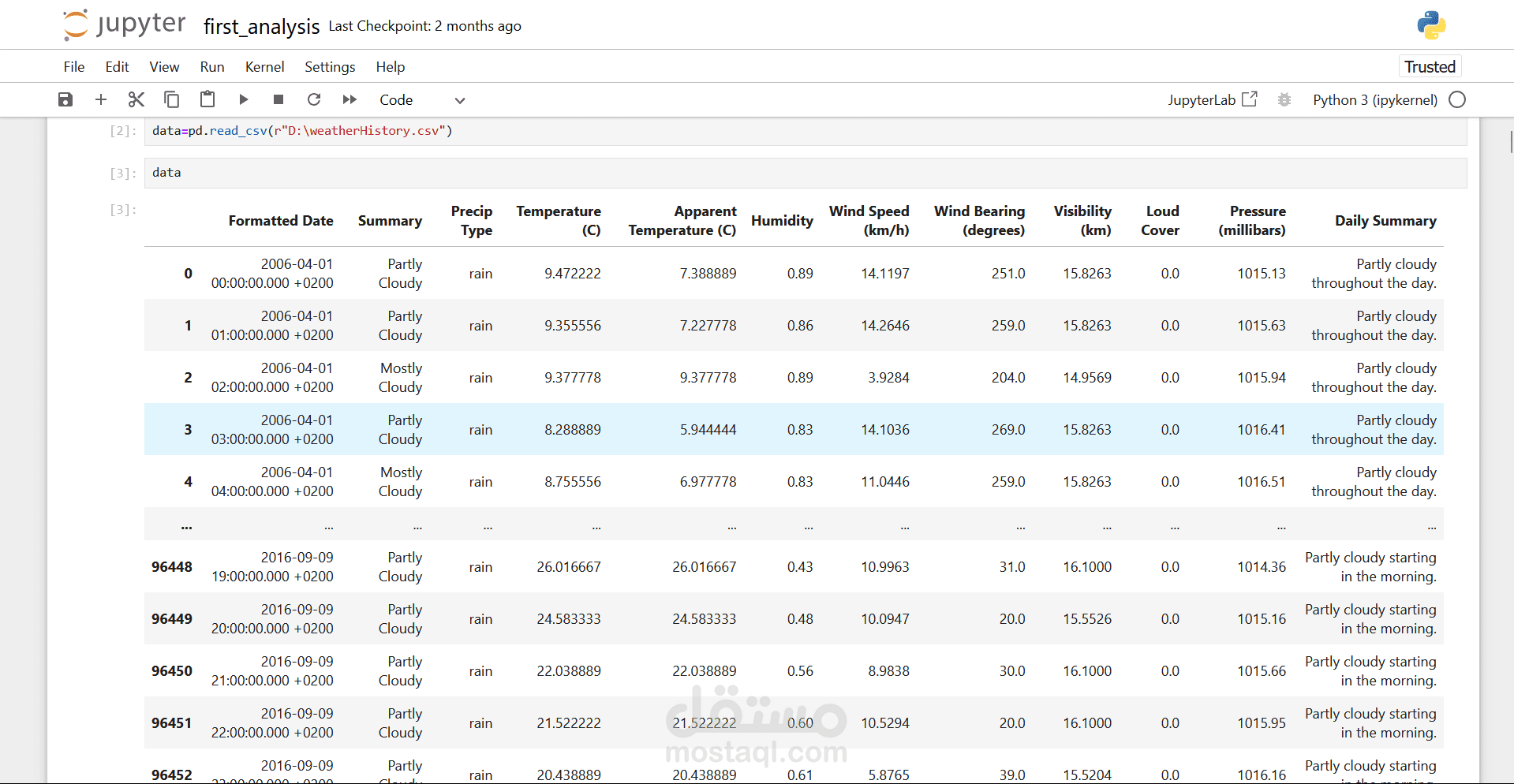Image resolution: width=1514 pixels, height=784 pixels.
Task: Expand the cell type chevron
Action: (459, 99)
